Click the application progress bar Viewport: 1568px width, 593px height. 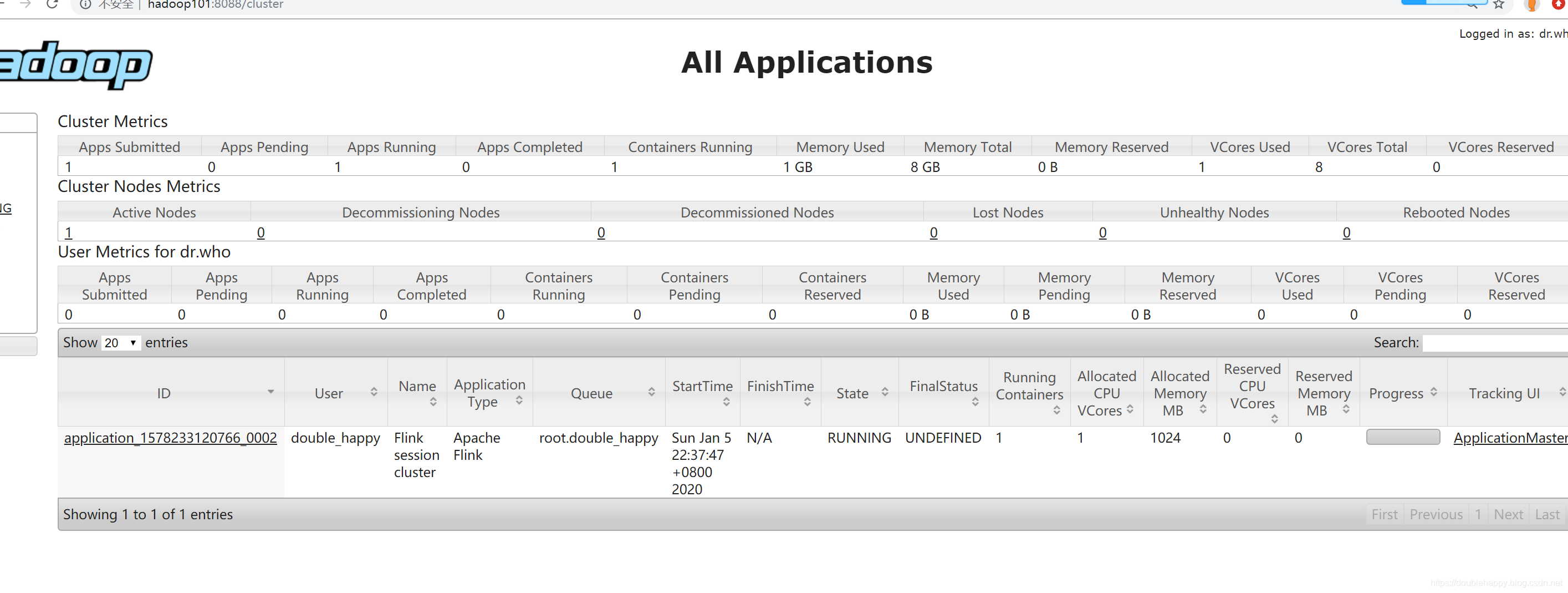[x=1402, y=437]
